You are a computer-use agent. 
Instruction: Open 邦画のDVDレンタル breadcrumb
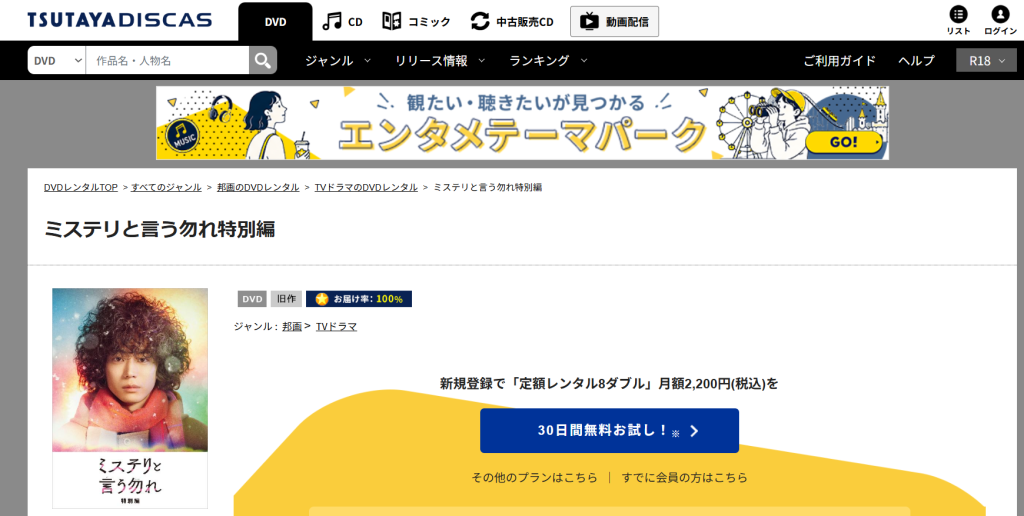click(x=257, y=187)
